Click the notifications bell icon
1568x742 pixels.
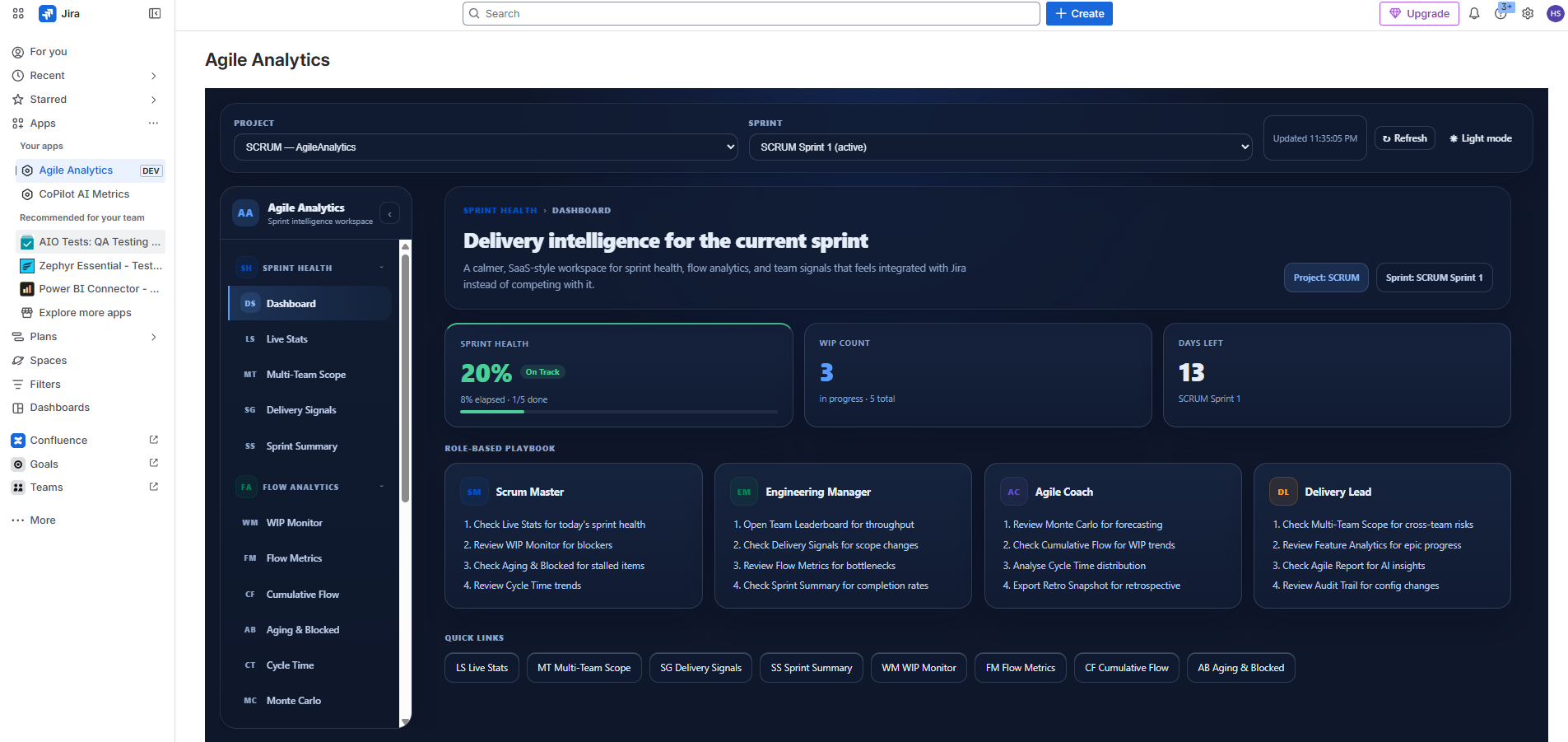1474,13
